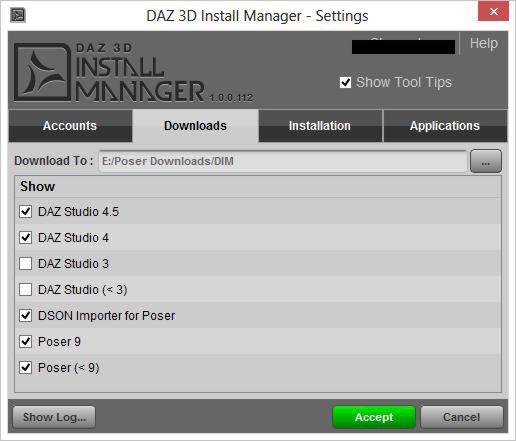Enable DAZ Studio (< 3) checkbox
The width and height of the screenshot is (516, 441).
(26, 289)
